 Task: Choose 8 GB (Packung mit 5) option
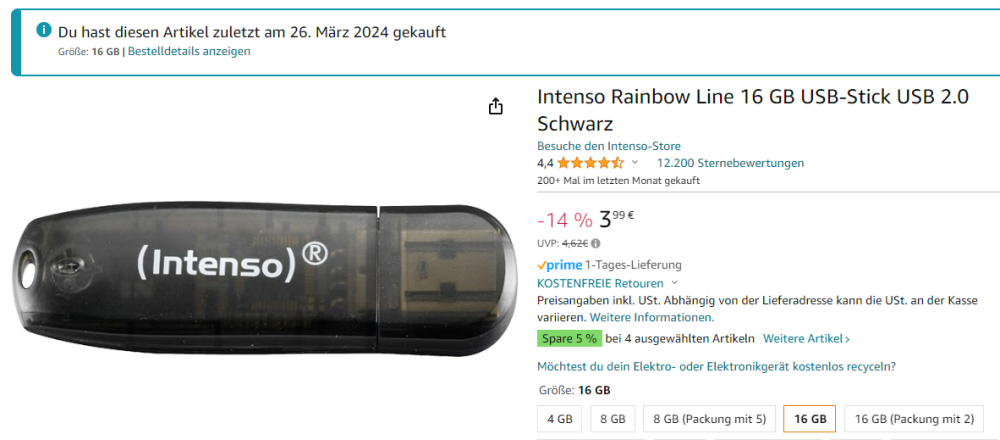709,419
